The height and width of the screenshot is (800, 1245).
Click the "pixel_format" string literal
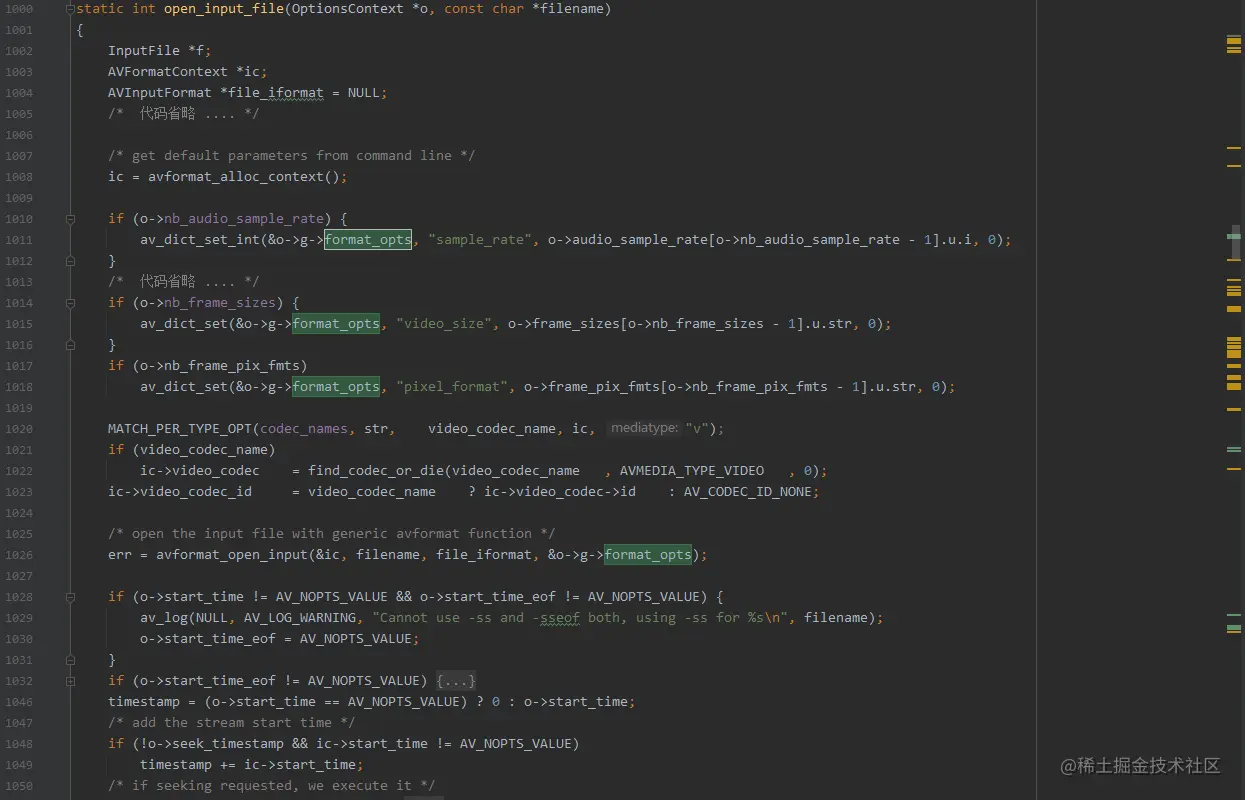[x=452, y=387]
